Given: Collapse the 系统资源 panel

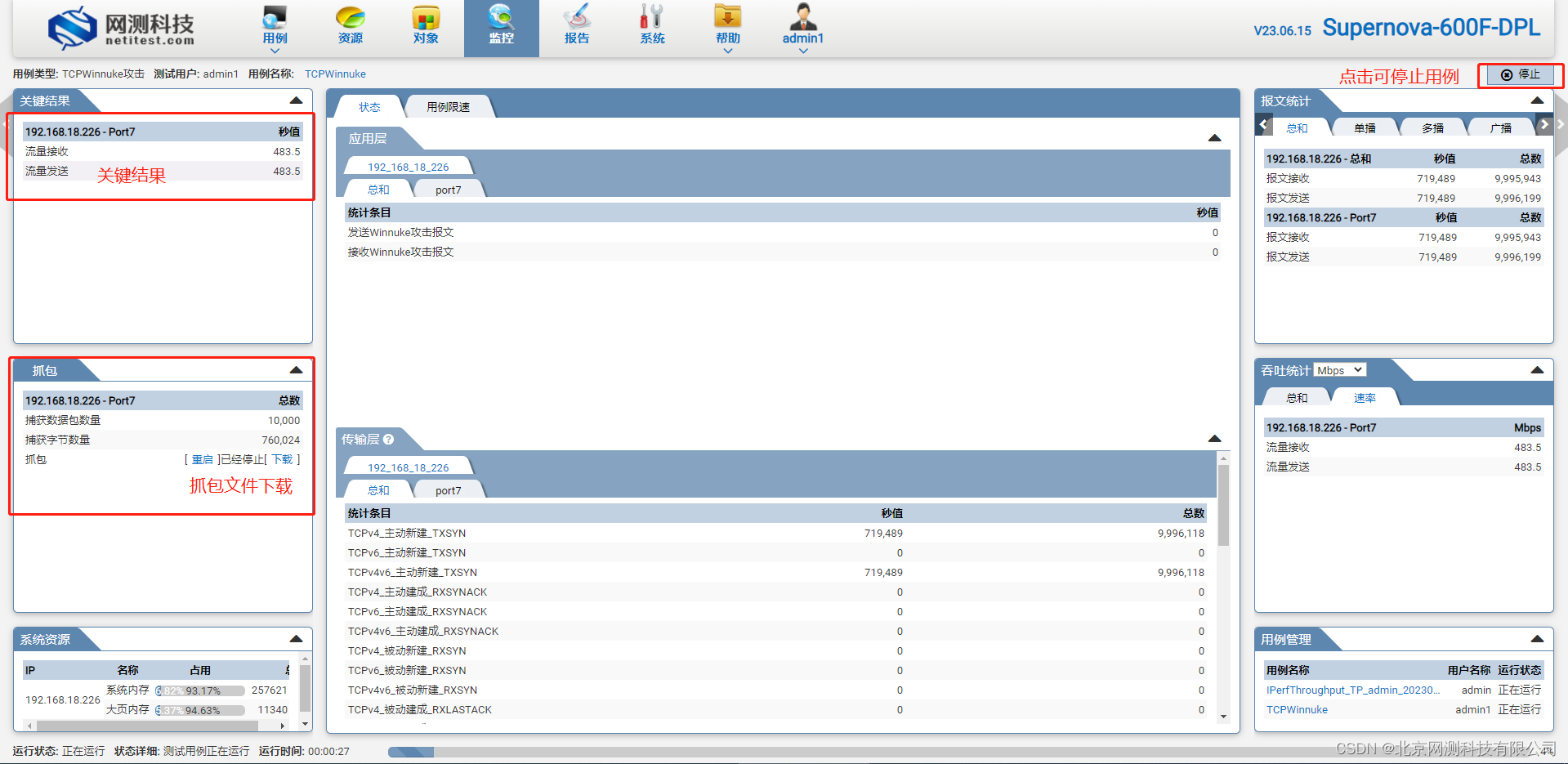Looking at the screenshot, I should click(x=296, y=639).
